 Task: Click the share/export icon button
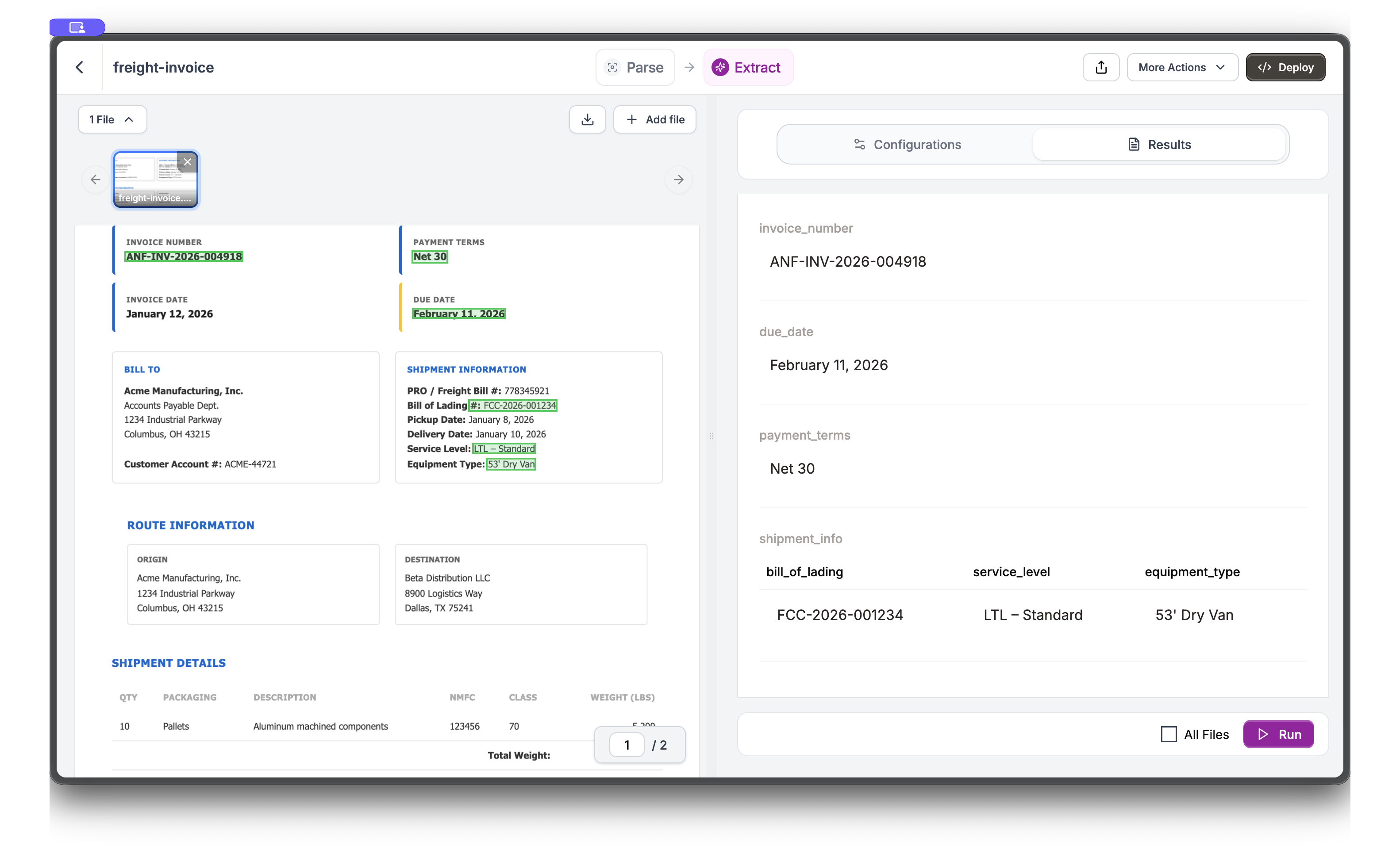pos(1100,68)
